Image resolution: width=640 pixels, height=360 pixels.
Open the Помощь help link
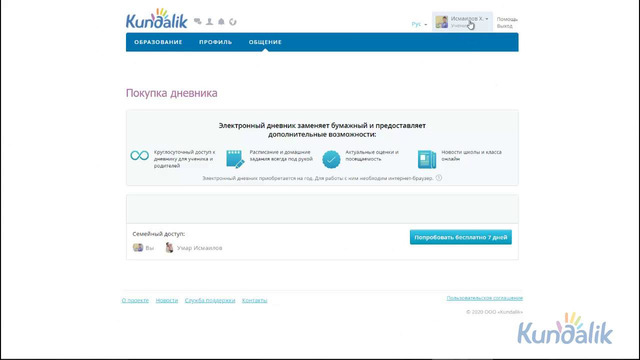click(x=507, y=19)
